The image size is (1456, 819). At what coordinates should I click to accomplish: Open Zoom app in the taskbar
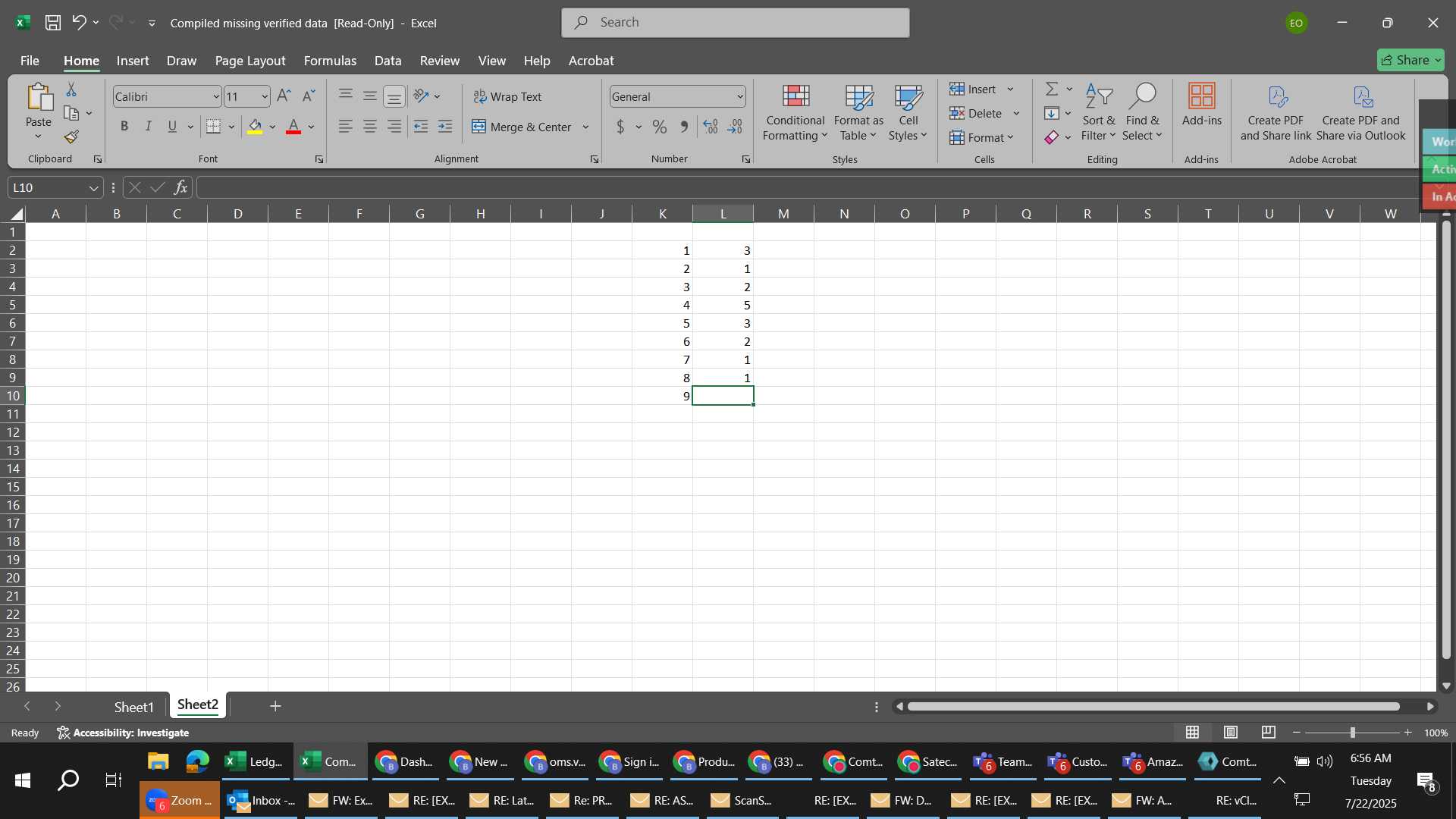click(180, 800)
